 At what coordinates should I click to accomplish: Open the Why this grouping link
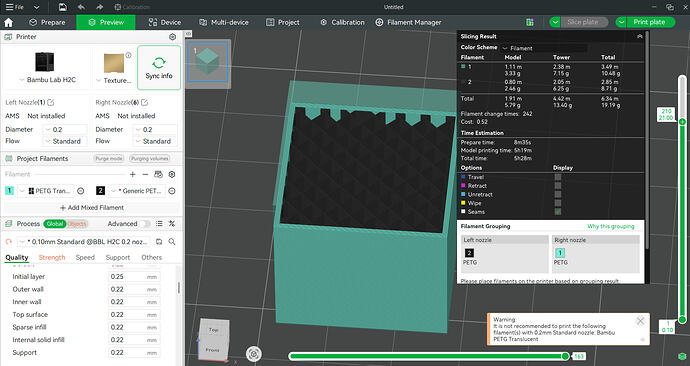[611, 226]
